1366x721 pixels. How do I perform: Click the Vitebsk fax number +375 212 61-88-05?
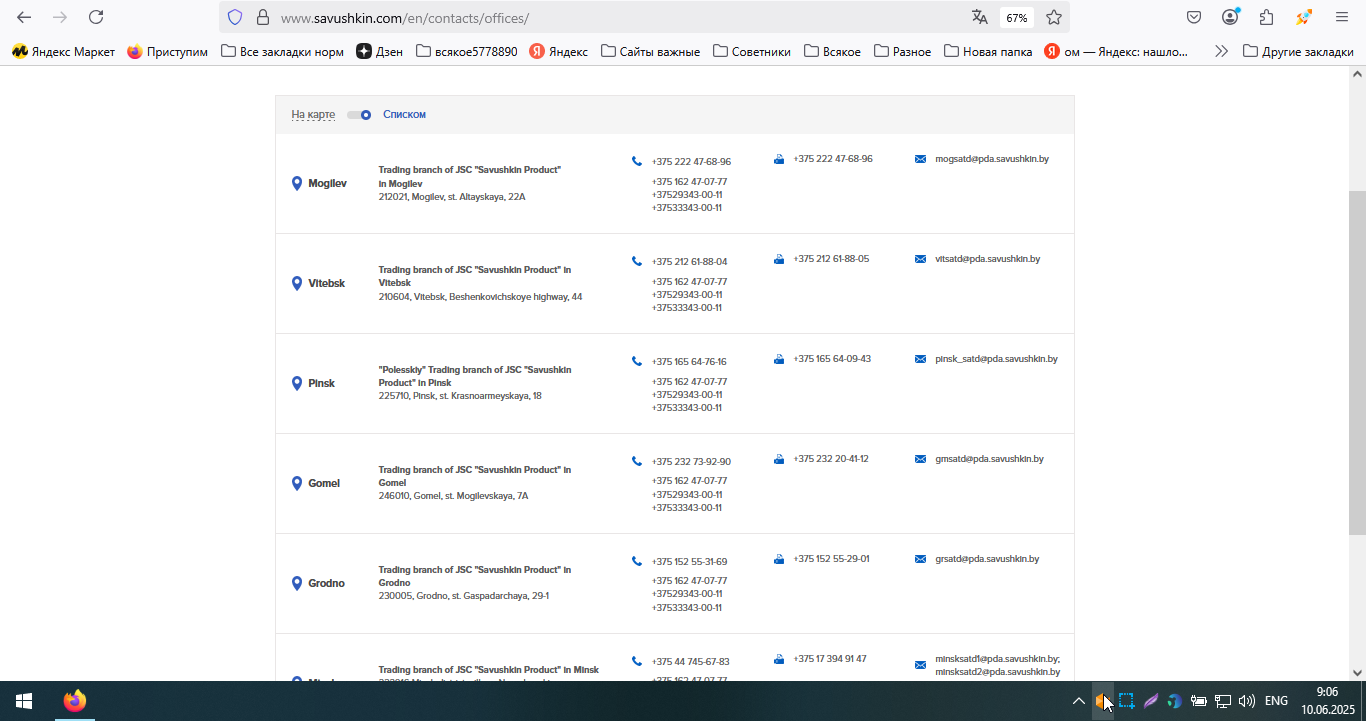click(x=831, y=259)
